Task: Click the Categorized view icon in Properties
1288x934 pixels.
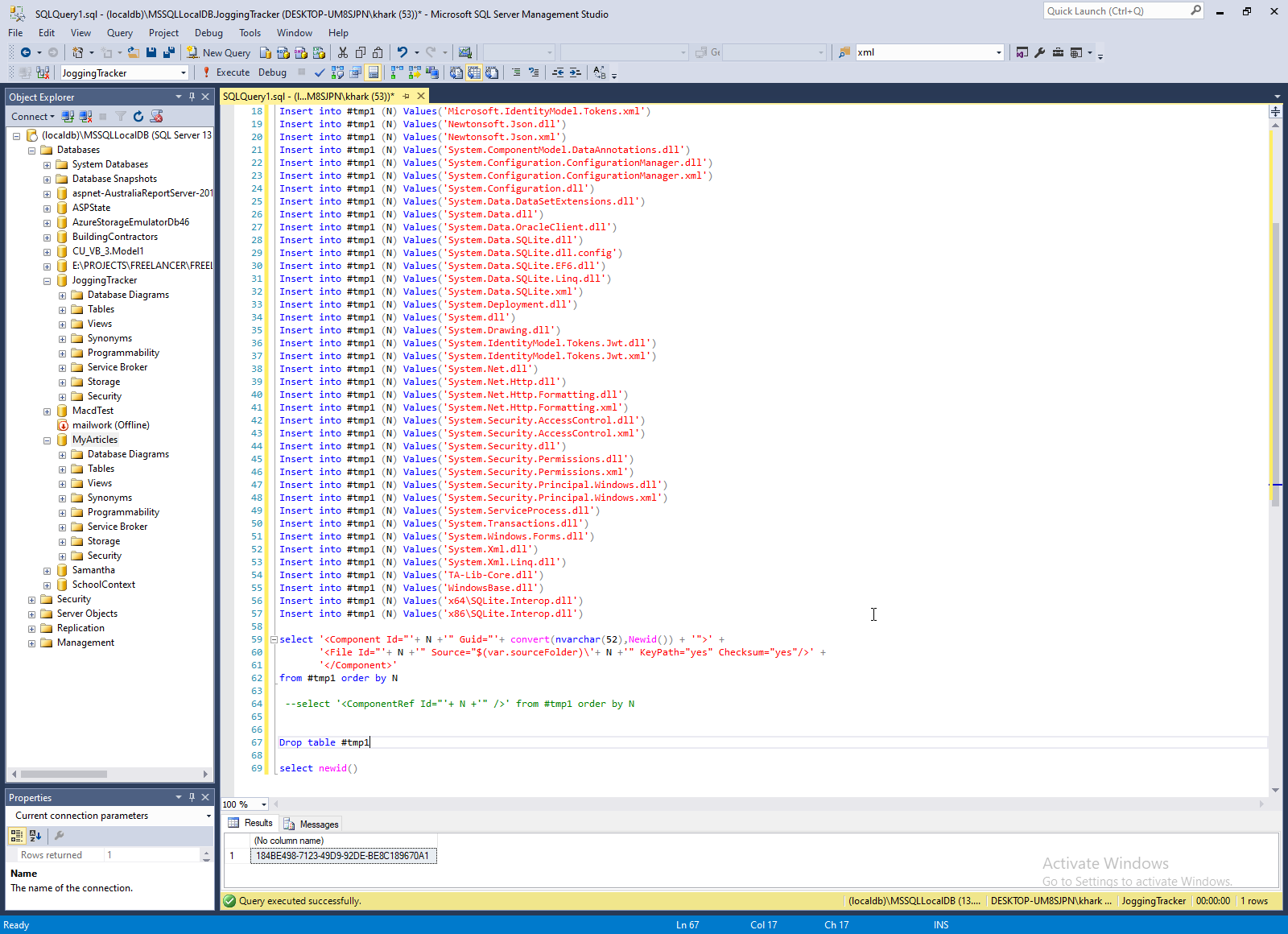Action: [x=17, y=836]
